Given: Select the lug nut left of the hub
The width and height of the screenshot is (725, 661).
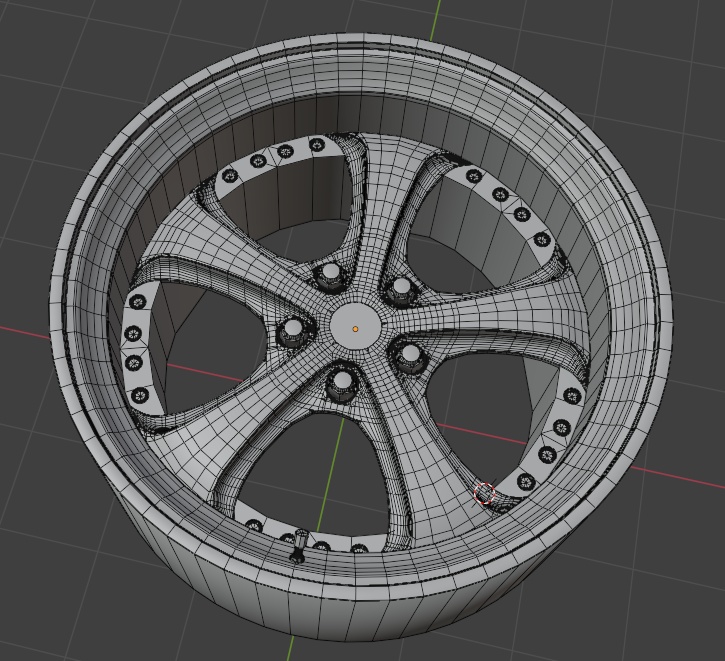Looking at the screenshot, I should click(293, 331).
